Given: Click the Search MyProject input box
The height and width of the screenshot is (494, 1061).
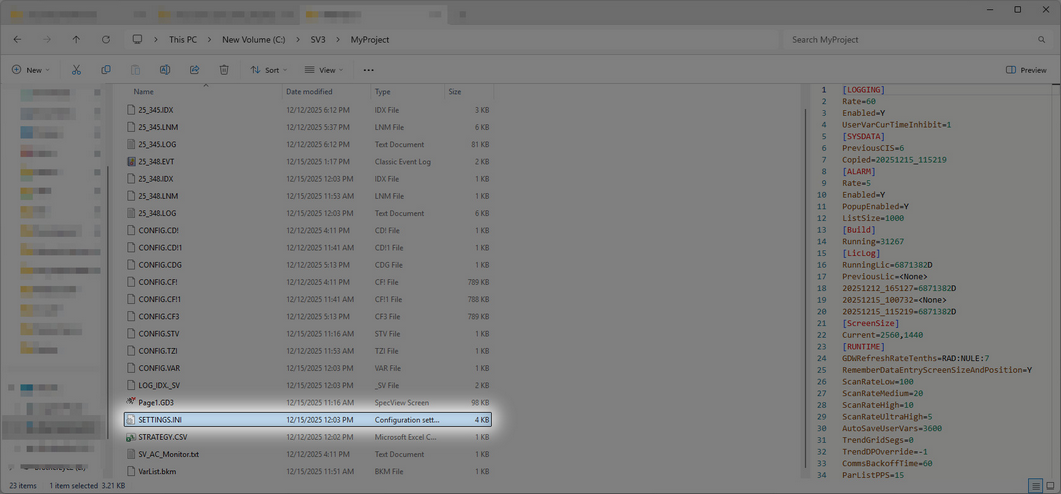Looking at the screenshot, I should 910,40.
